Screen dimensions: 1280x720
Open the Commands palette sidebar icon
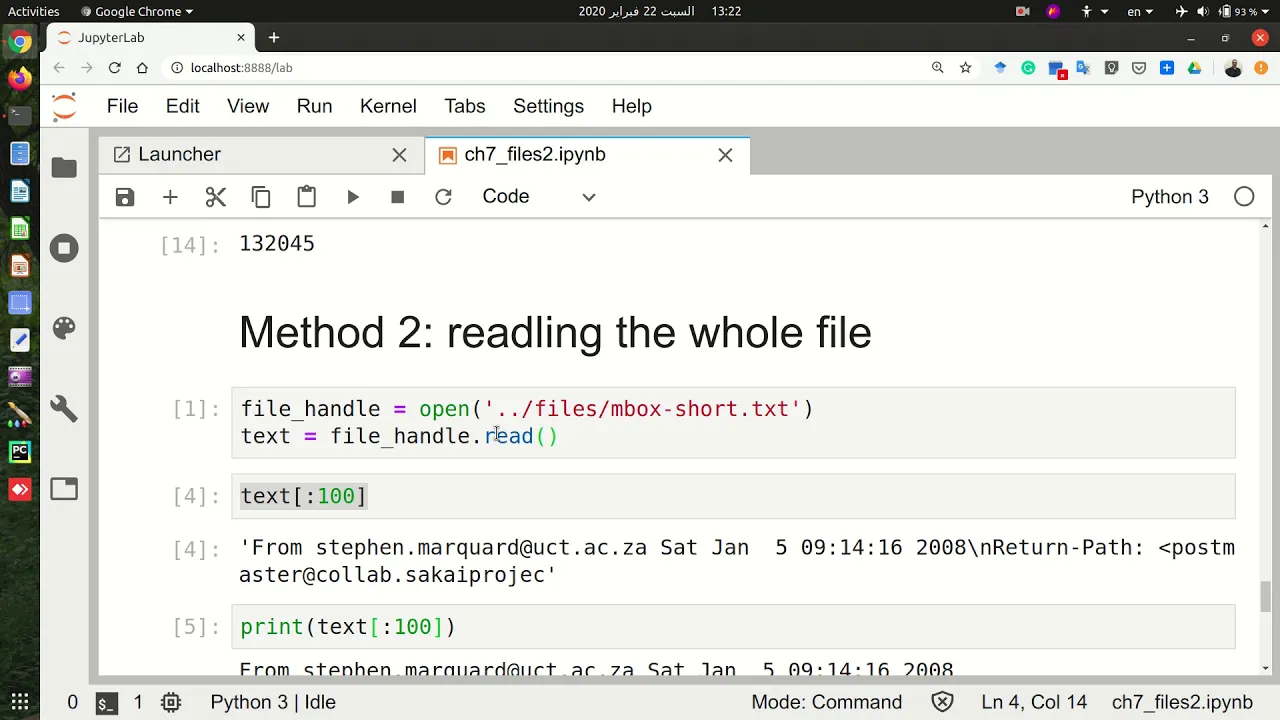pyautogui.click(x=64, y=329)
